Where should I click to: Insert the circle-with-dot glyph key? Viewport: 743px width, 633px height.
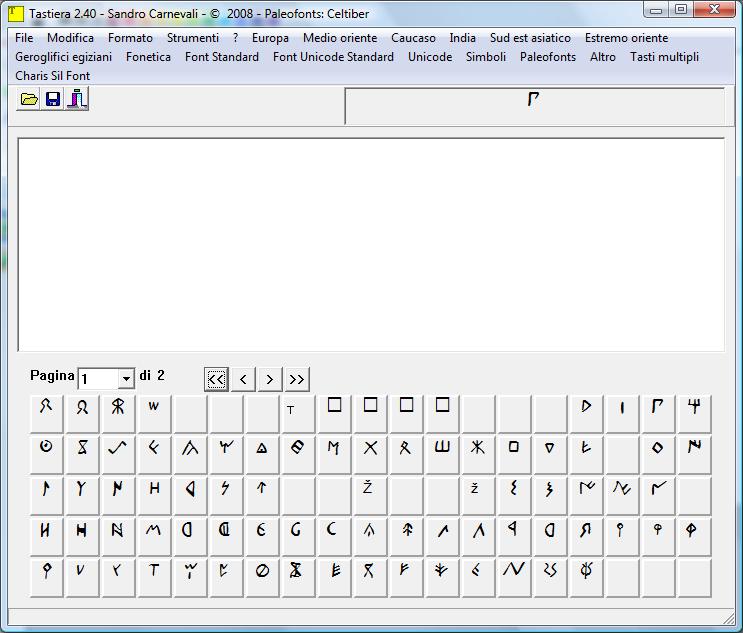(x=46, y=455)
